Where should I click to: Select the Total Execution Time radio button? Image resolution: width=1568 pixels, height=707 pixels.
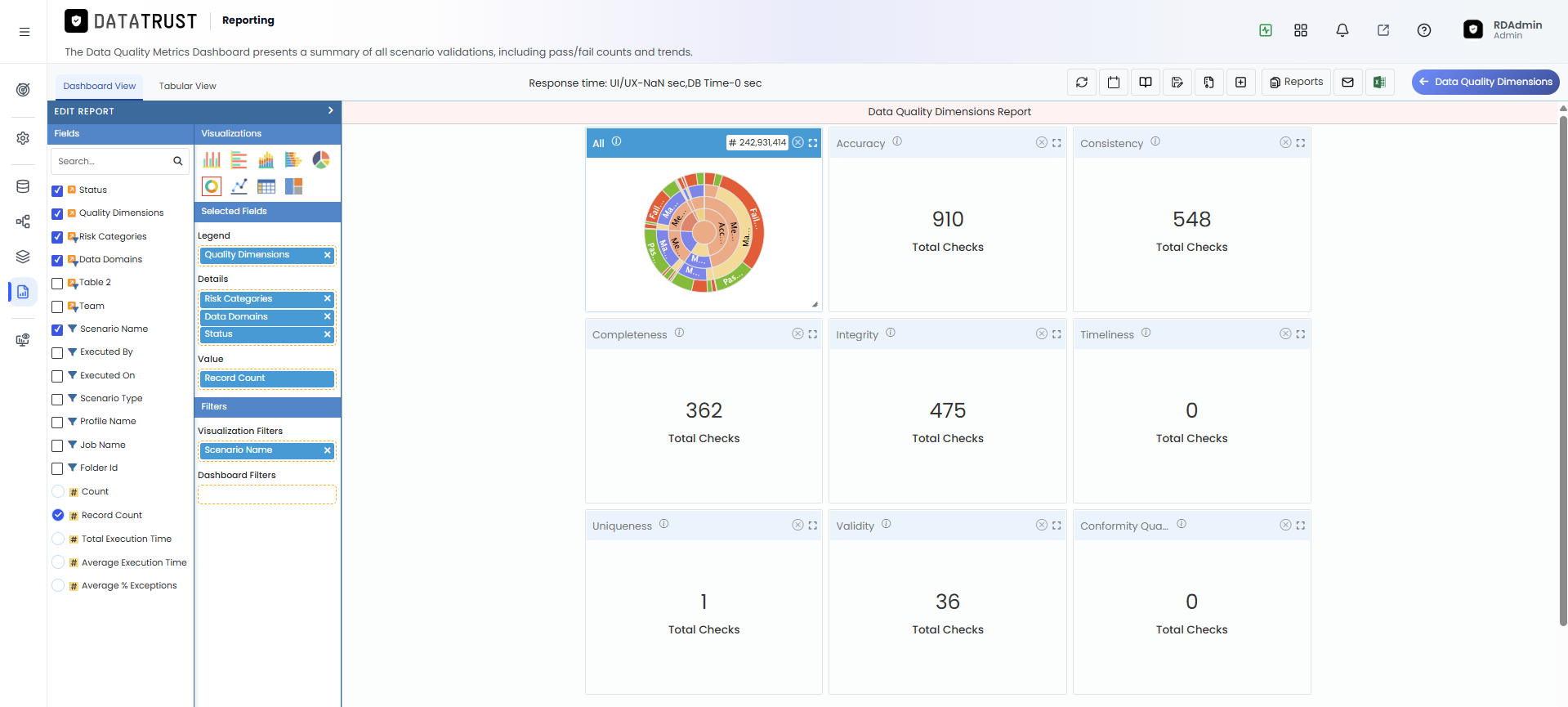[58, 539]
